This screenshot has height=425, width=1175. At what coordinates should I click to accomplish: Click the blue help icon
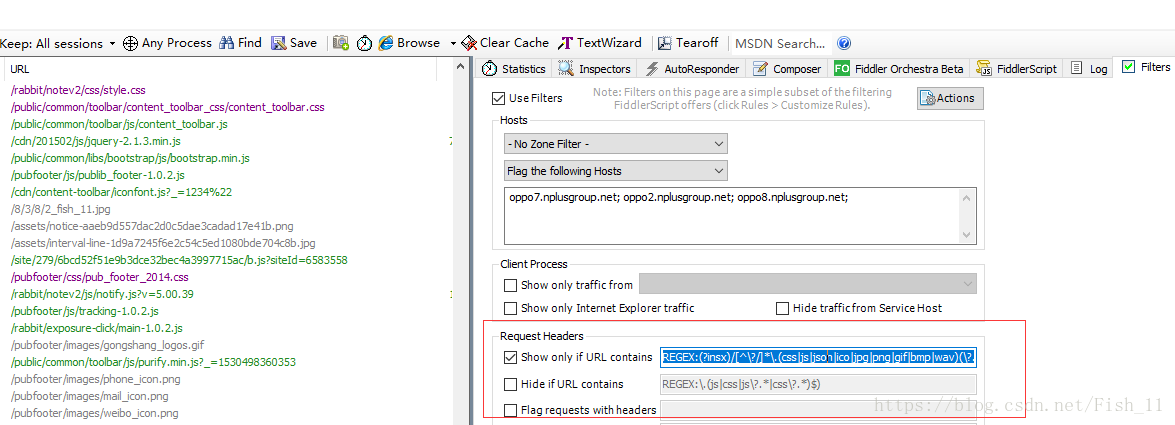point(844,43)
